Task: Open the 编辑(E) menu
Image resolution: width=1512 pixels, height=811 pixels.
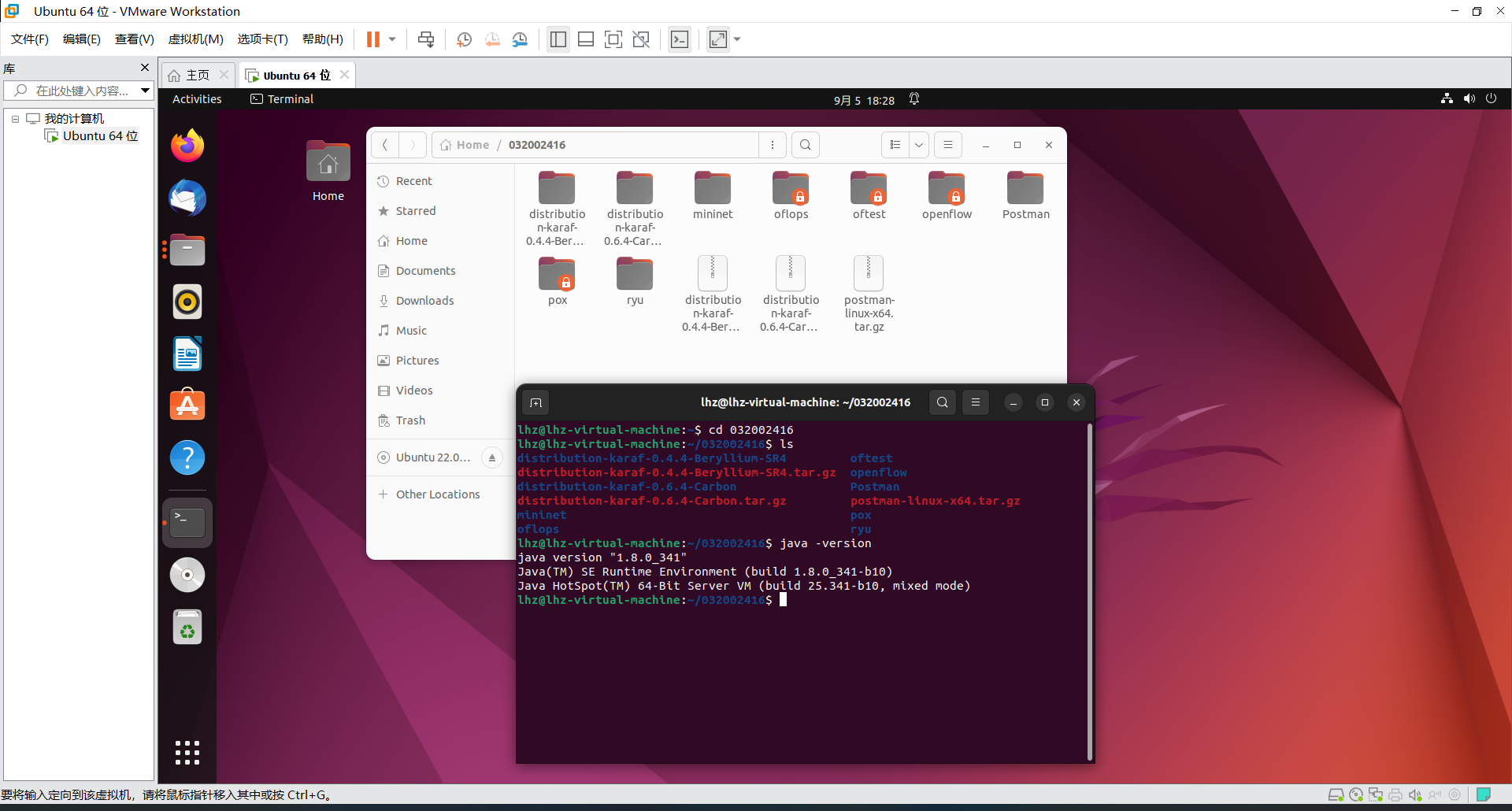Action: tap(82, 39)
